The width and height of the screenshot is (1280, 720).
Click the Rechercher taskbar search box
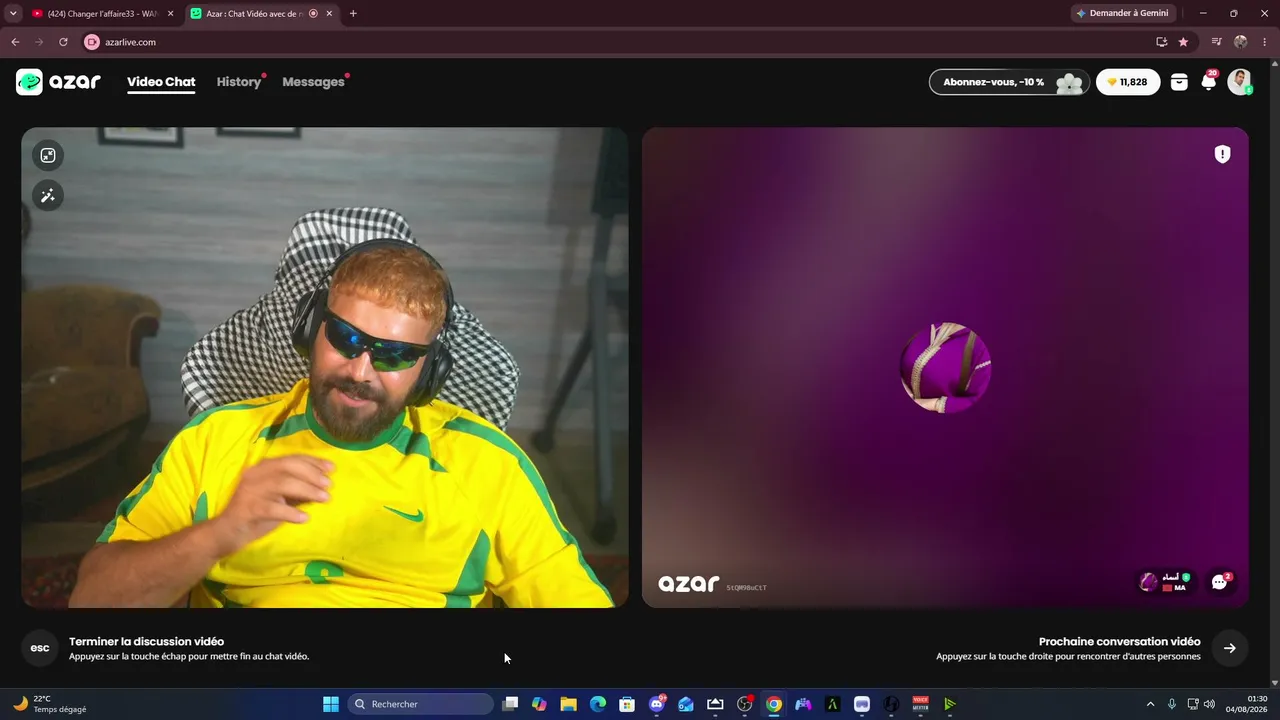pos(421,704)
